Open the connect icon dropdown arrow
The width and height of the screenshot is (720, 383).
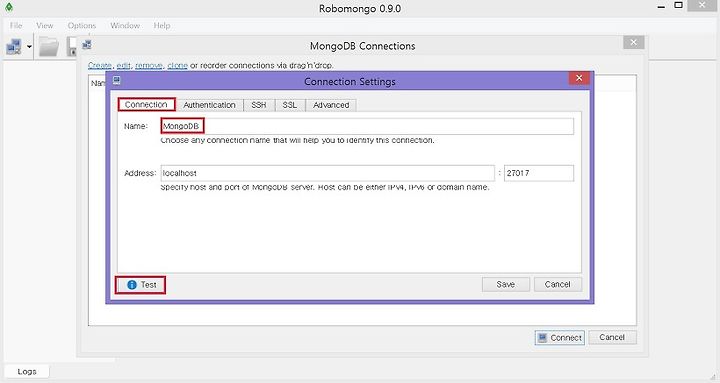tap(29, 46)
